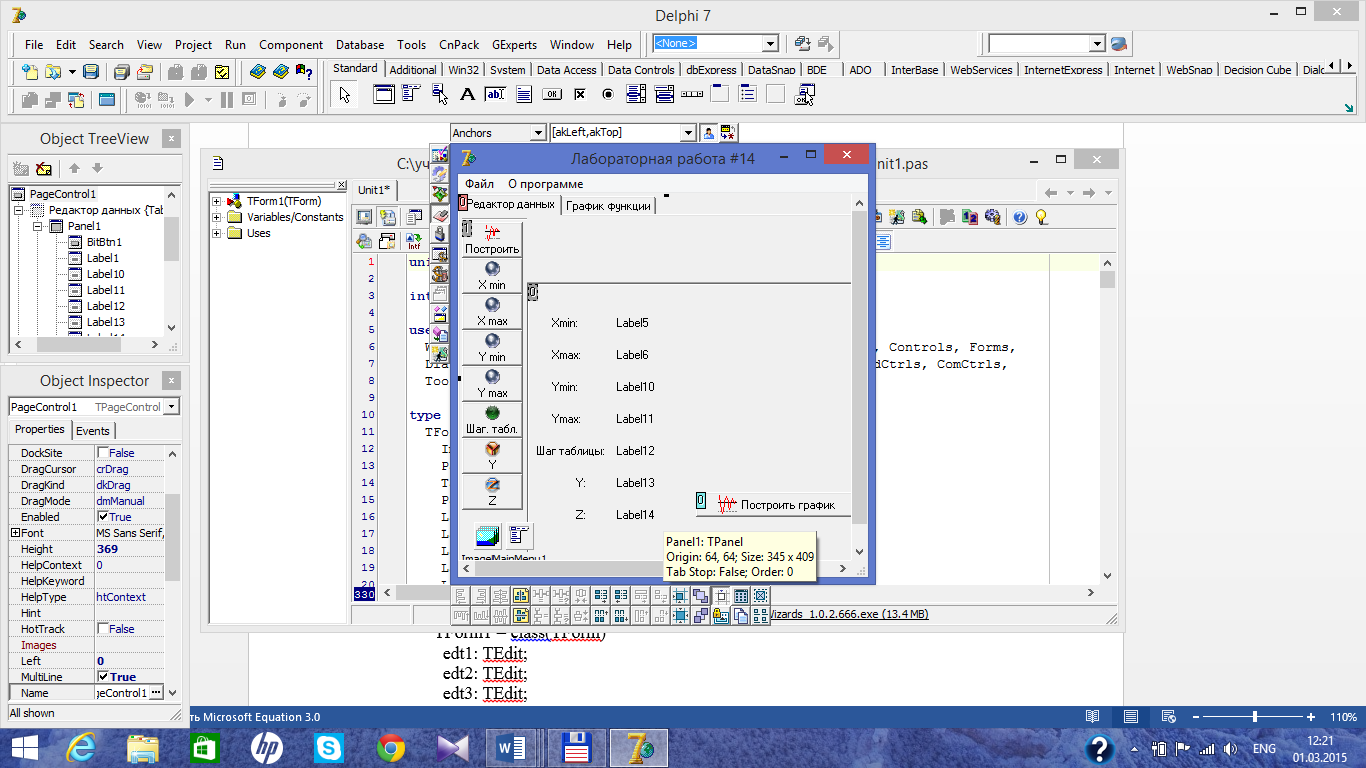Switch to the Events tab in Object Inspector

point(93,431)
